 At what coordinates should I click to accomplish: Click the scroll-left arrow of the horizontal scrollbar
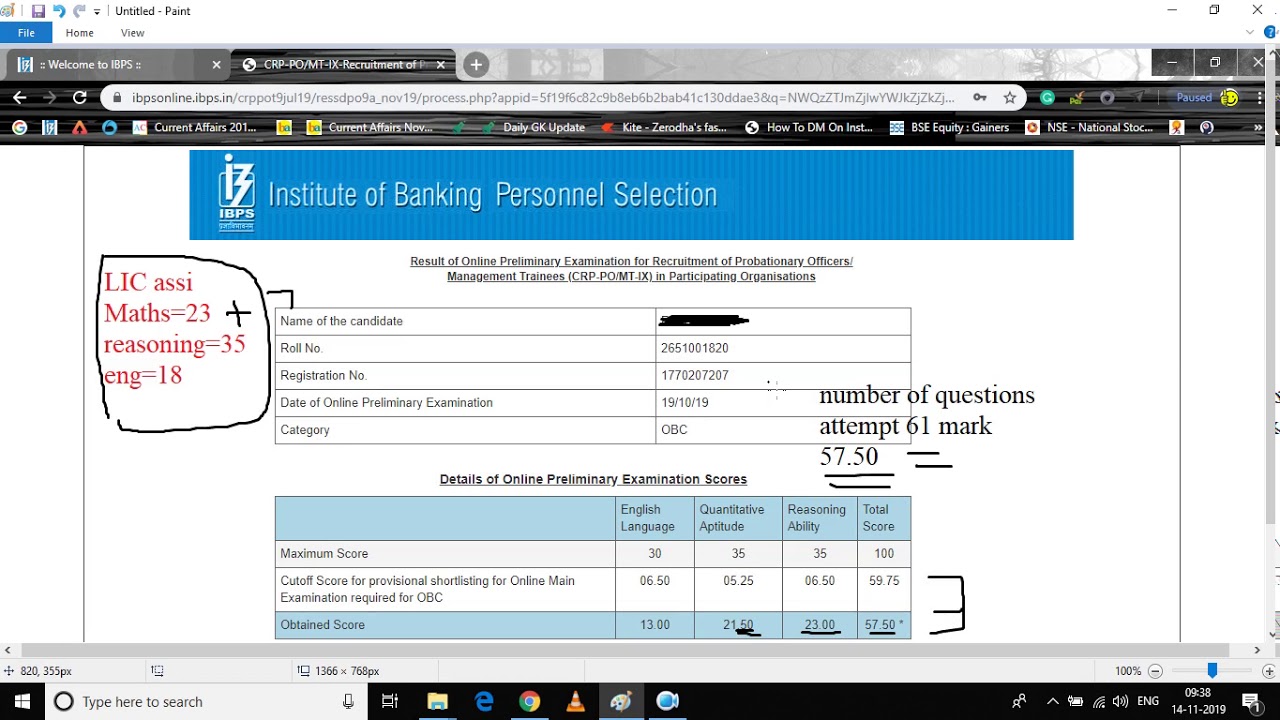coord(7,651)
